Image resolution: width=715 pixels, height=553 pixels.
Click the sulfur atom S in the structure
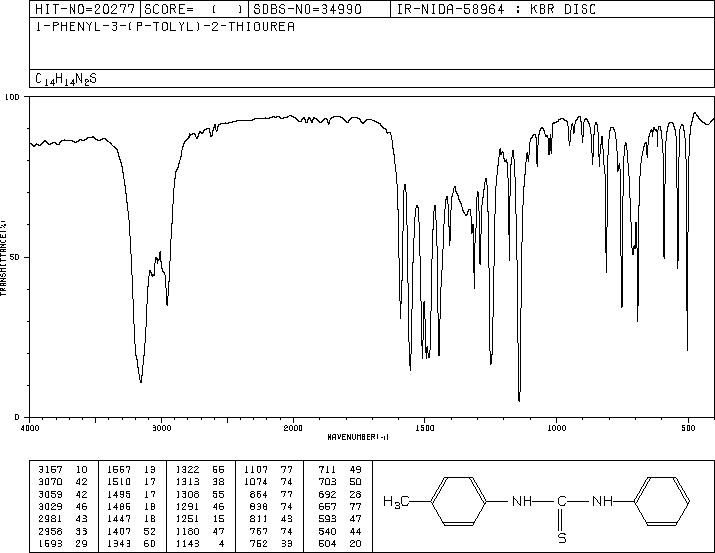point(563,537)
